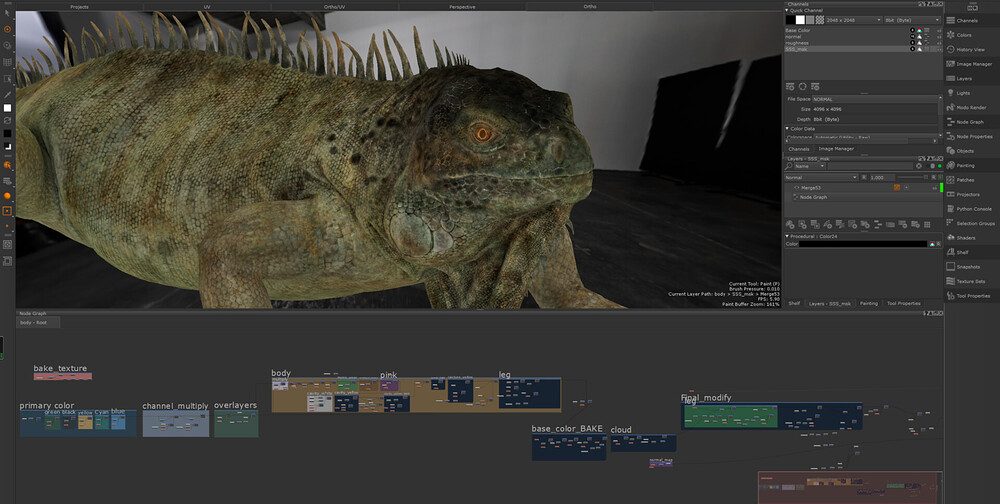Open the 2048 x 2048 size dropdown
1000x504 pixels.
853,20
